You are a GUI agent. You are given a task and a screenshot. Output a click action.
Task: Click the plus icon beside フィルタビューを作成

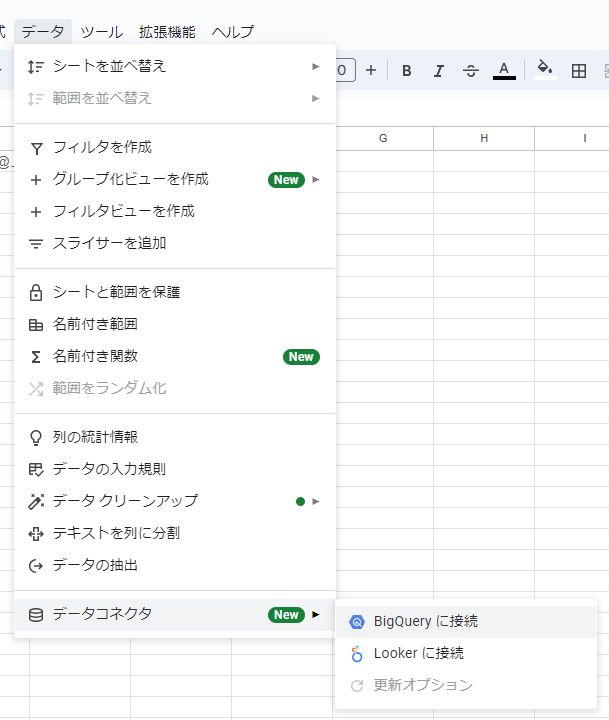pos(36,212)
